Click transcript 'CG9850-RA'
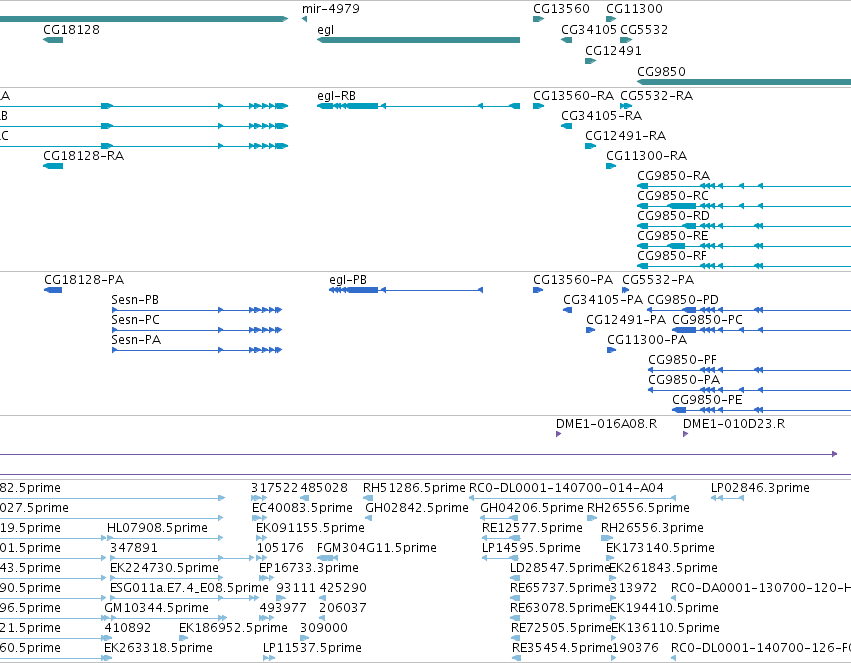This screenshot has height=663, width=851. [x=674, y=176]
